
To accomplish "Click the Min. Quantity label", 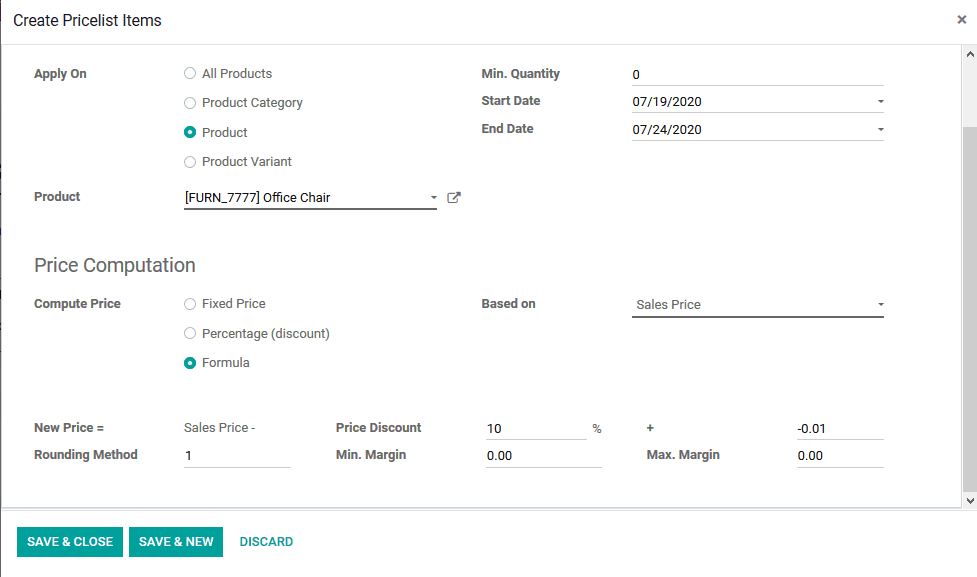I will tap(520, 74).
